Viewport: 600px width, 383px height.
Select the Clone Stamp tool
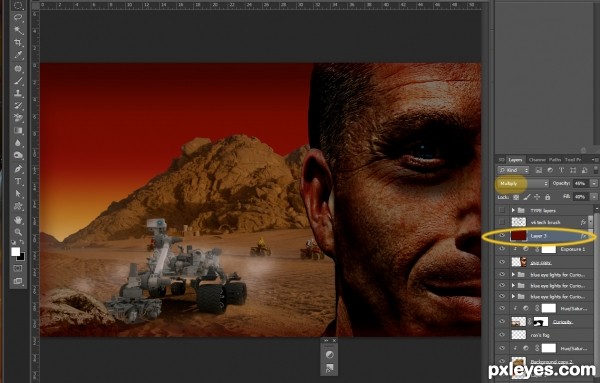[18, 93]
